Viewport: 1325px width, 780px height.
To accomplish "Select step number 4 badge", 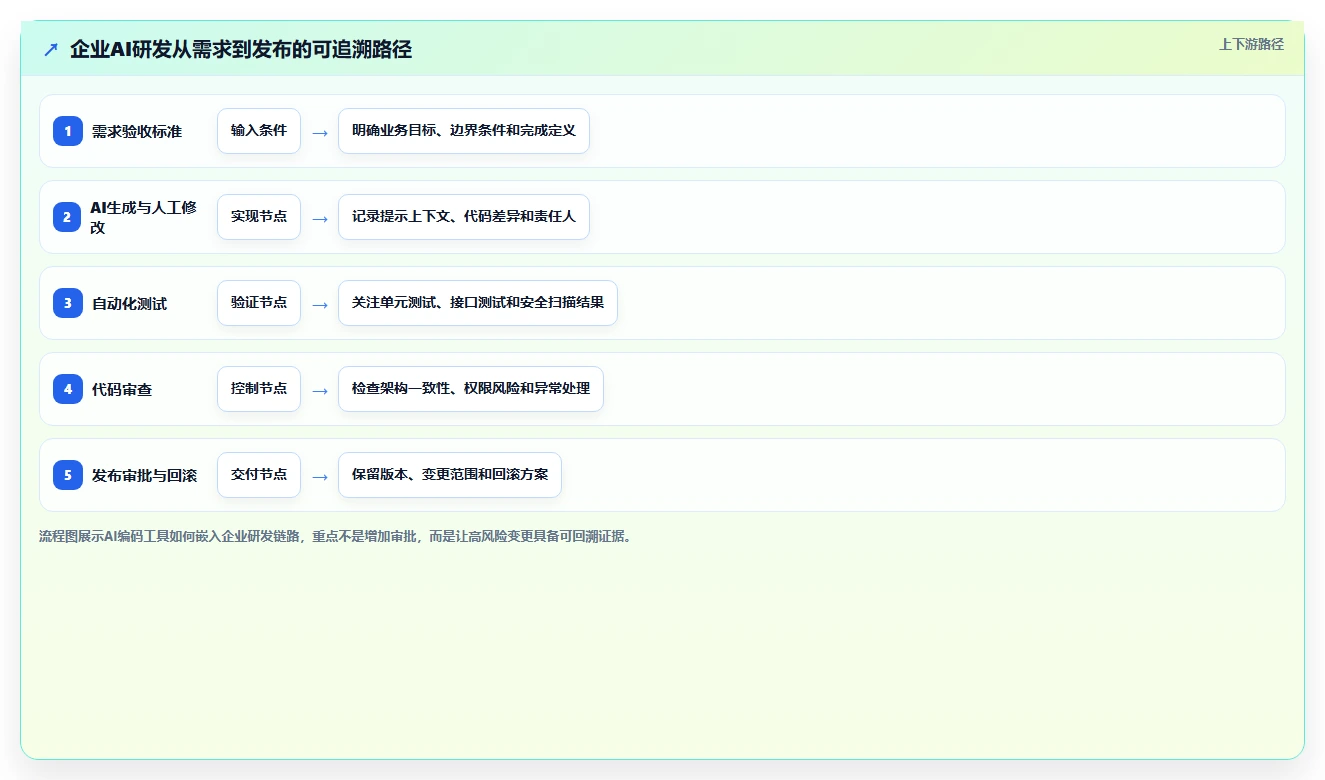I will (x=68, y=389).
